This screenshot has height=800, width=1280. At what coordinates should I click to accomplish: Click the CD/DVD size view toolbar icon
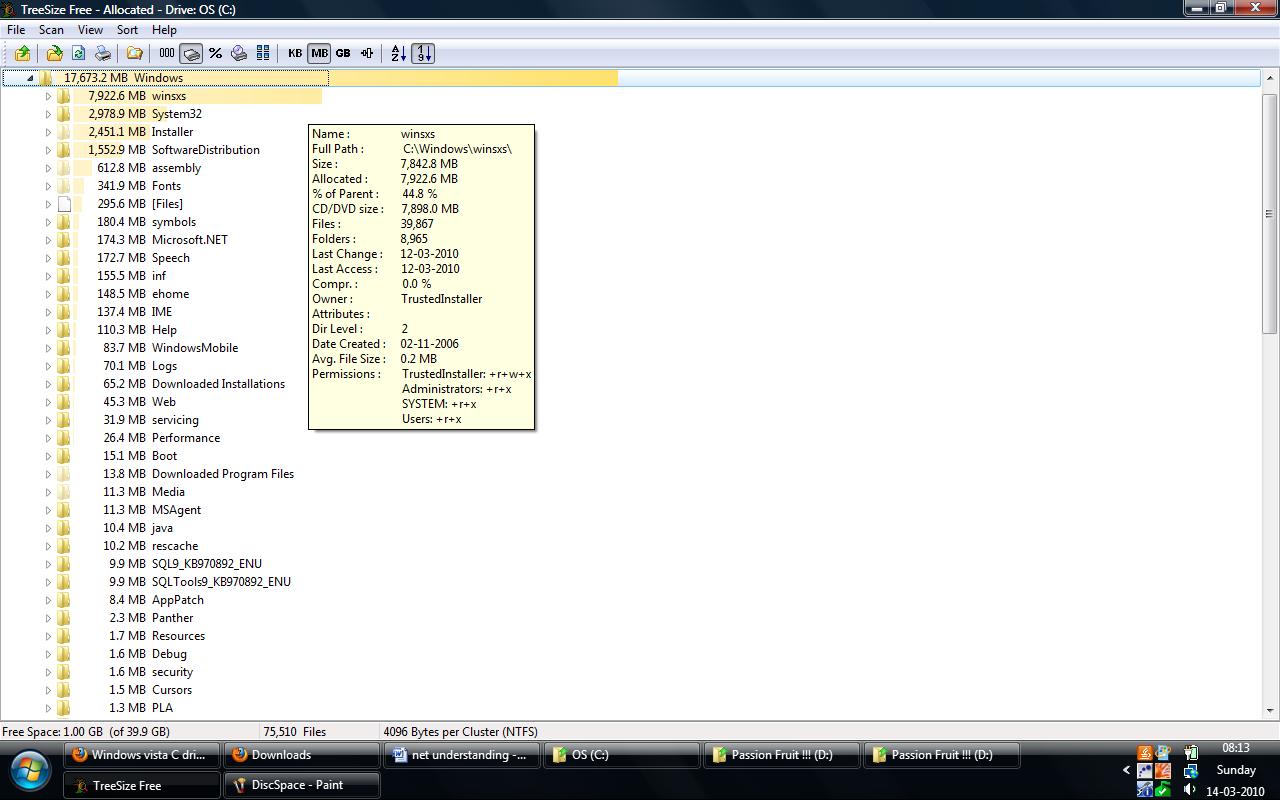[x=239, y=53]
